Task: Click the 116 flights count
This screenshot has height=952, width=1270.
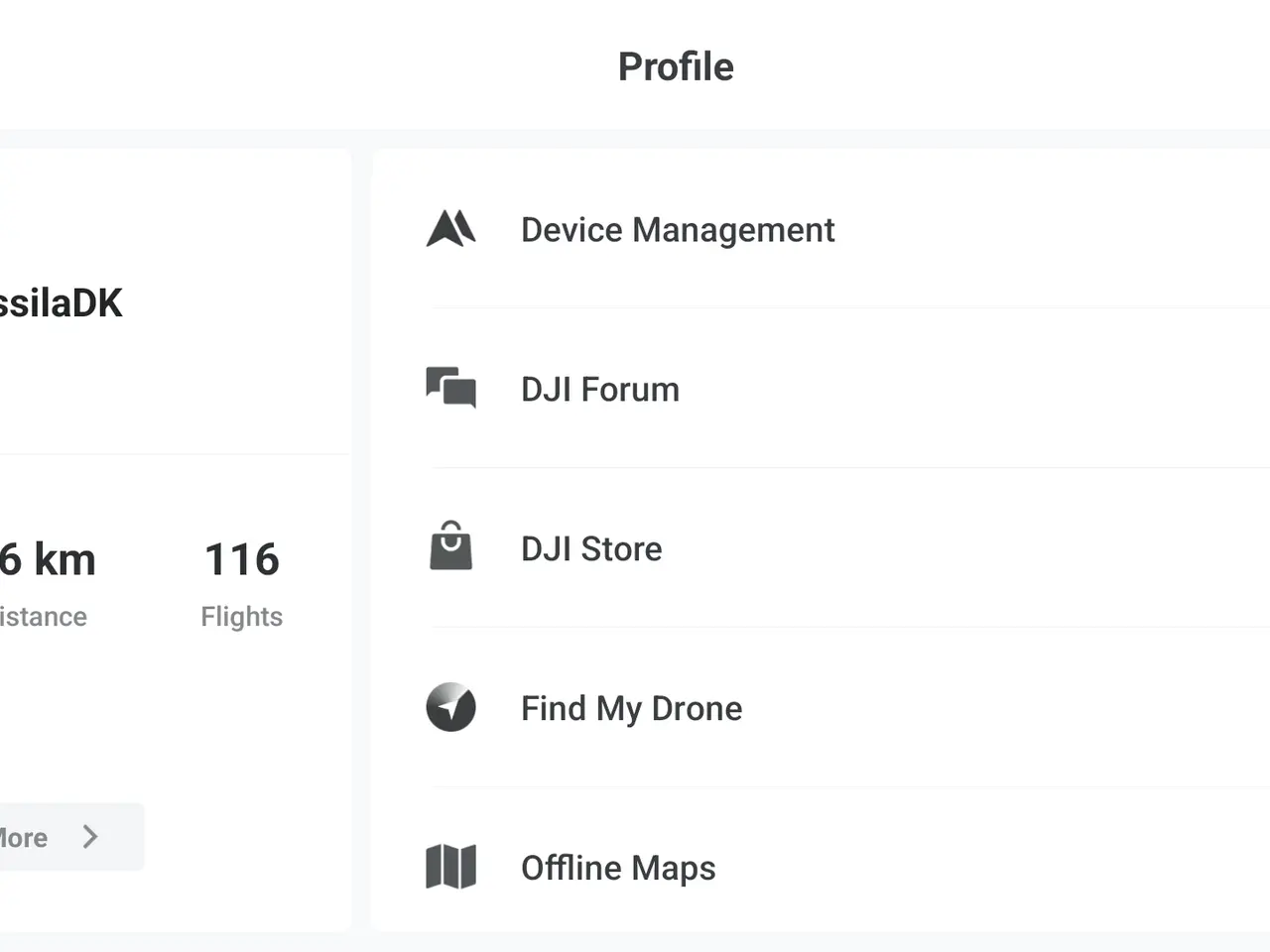Action: [x=242, y=559]
